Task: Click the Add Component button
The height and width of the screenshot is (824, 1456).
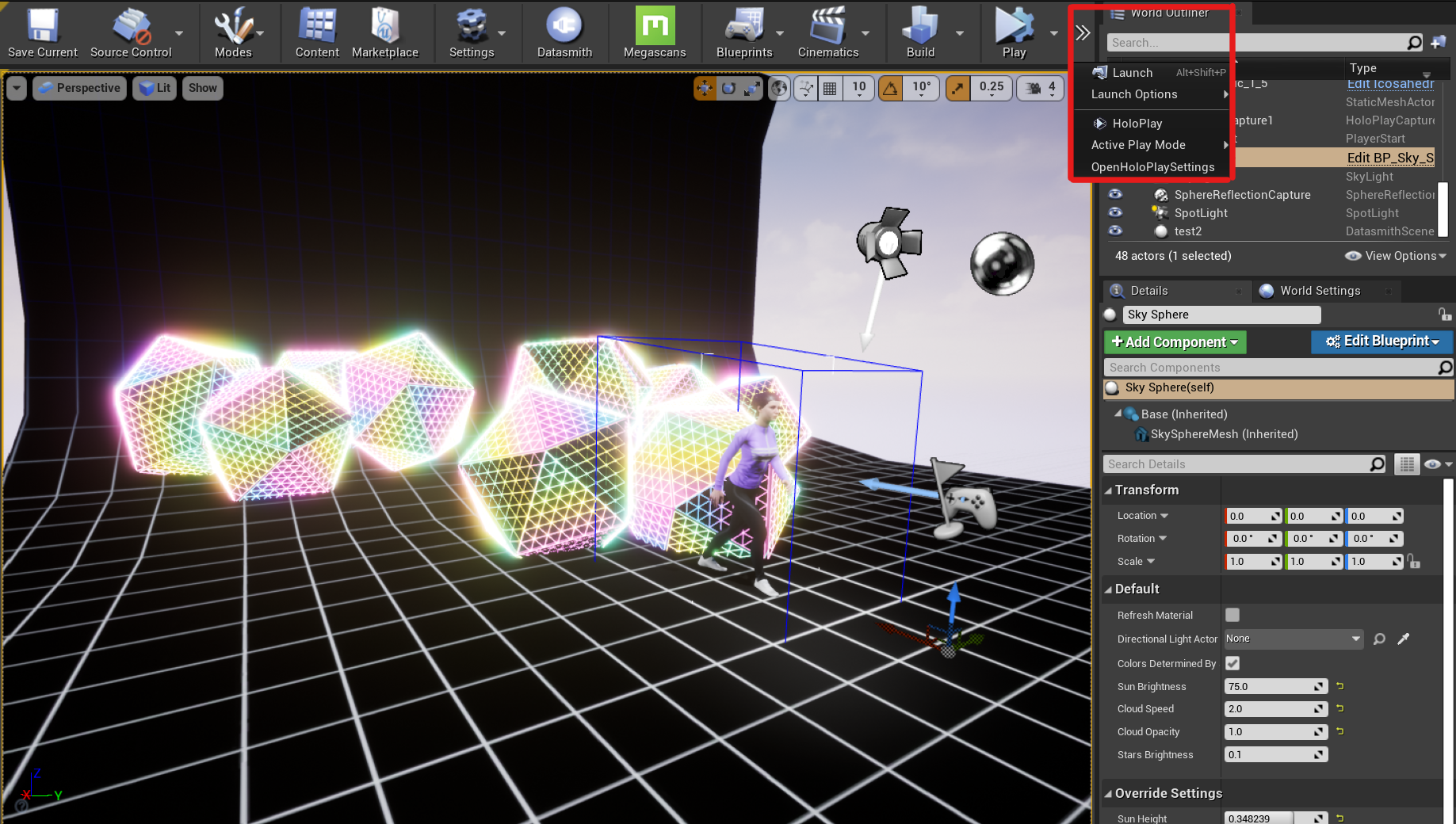Action: click(x=1175, y=342)
